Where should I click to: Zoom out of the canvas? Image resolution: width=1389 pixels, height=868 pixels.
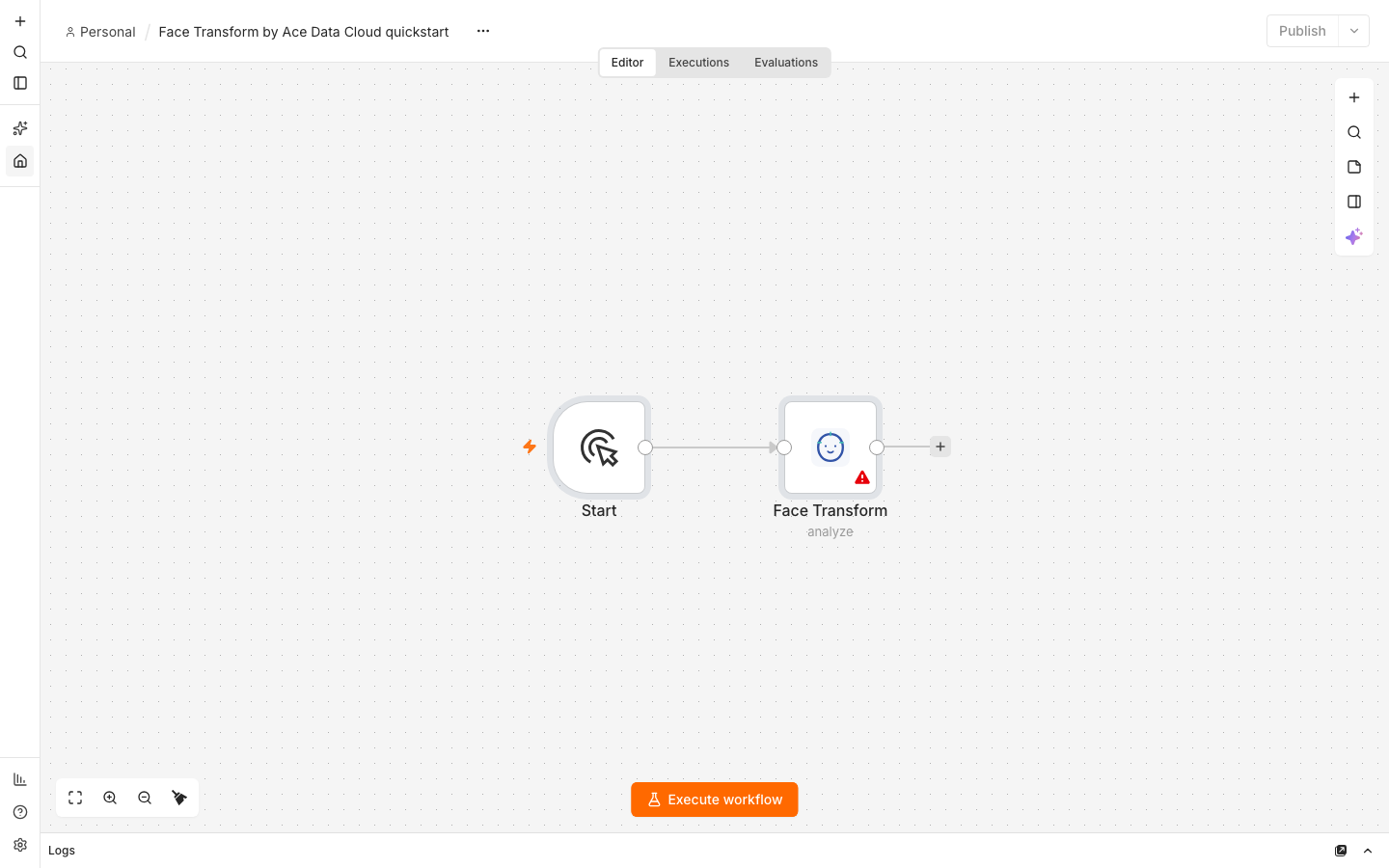[145, 798]
